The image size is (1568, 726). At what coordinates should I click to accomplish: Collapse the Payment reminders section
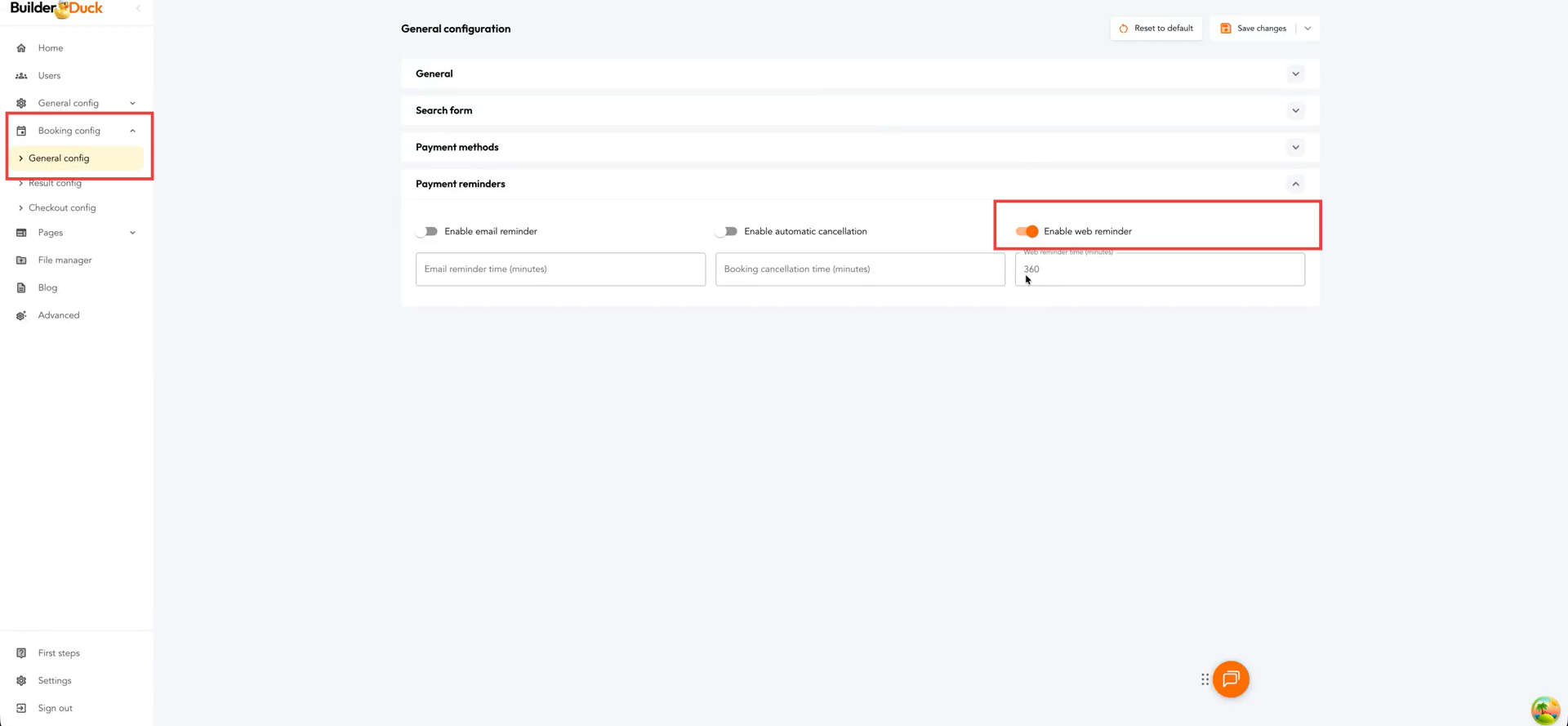(x=1295, y=185)
